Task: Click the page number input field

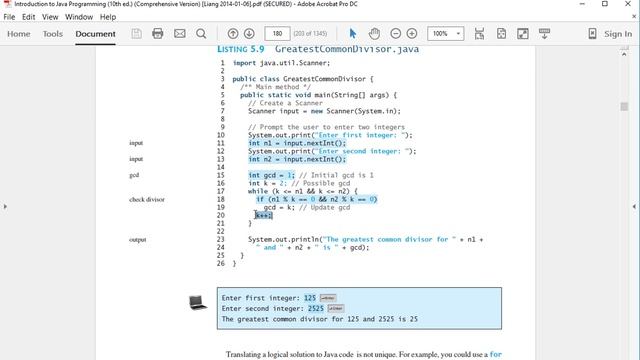Action: click(x=277, y=33)
